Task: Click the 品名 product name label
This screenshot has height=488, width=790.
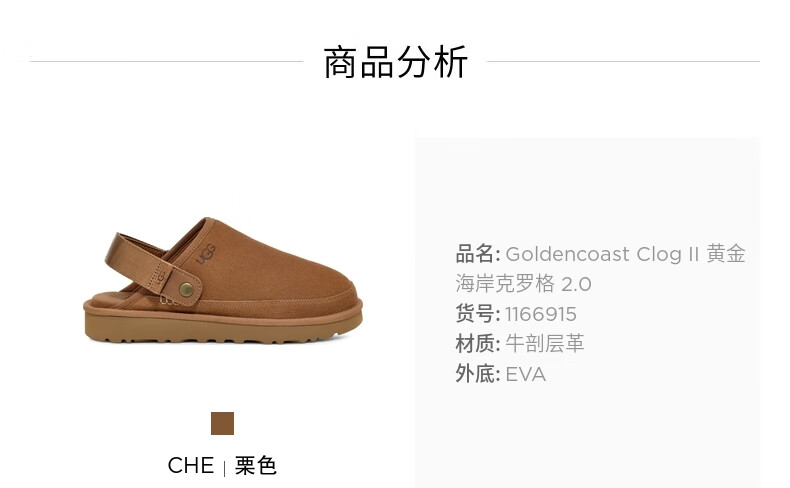Action: (478, 254)
